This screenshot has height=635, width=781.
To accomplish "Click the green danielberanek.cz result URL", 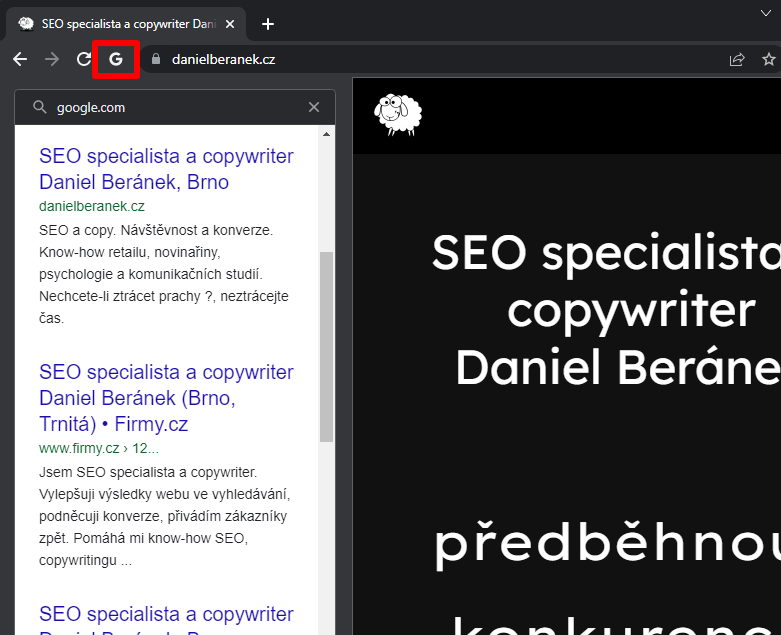I will (x=92, y=206).
